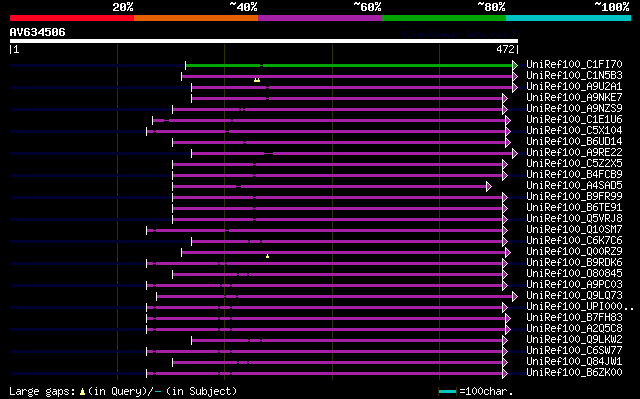Click the green ~80% identity color segment
This screenshot has width=640, height=399.
pos(444,18)
